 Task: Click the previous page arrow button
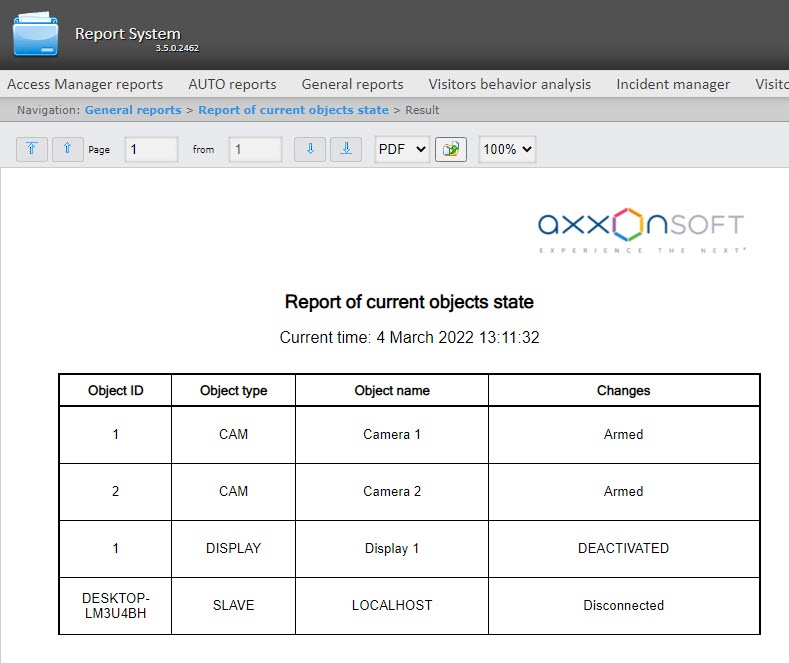67,149
